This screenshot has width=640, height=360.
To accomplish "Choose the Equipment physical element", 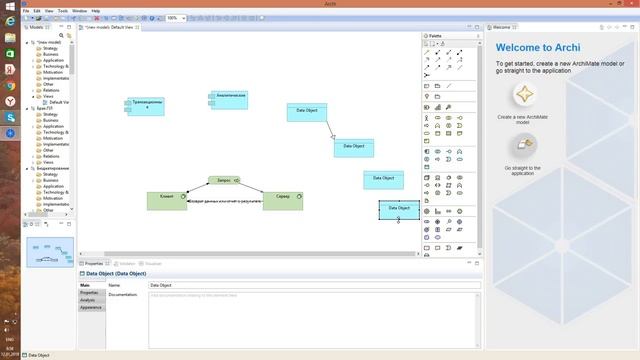I will pyautogui.click(x=427, y=211).
